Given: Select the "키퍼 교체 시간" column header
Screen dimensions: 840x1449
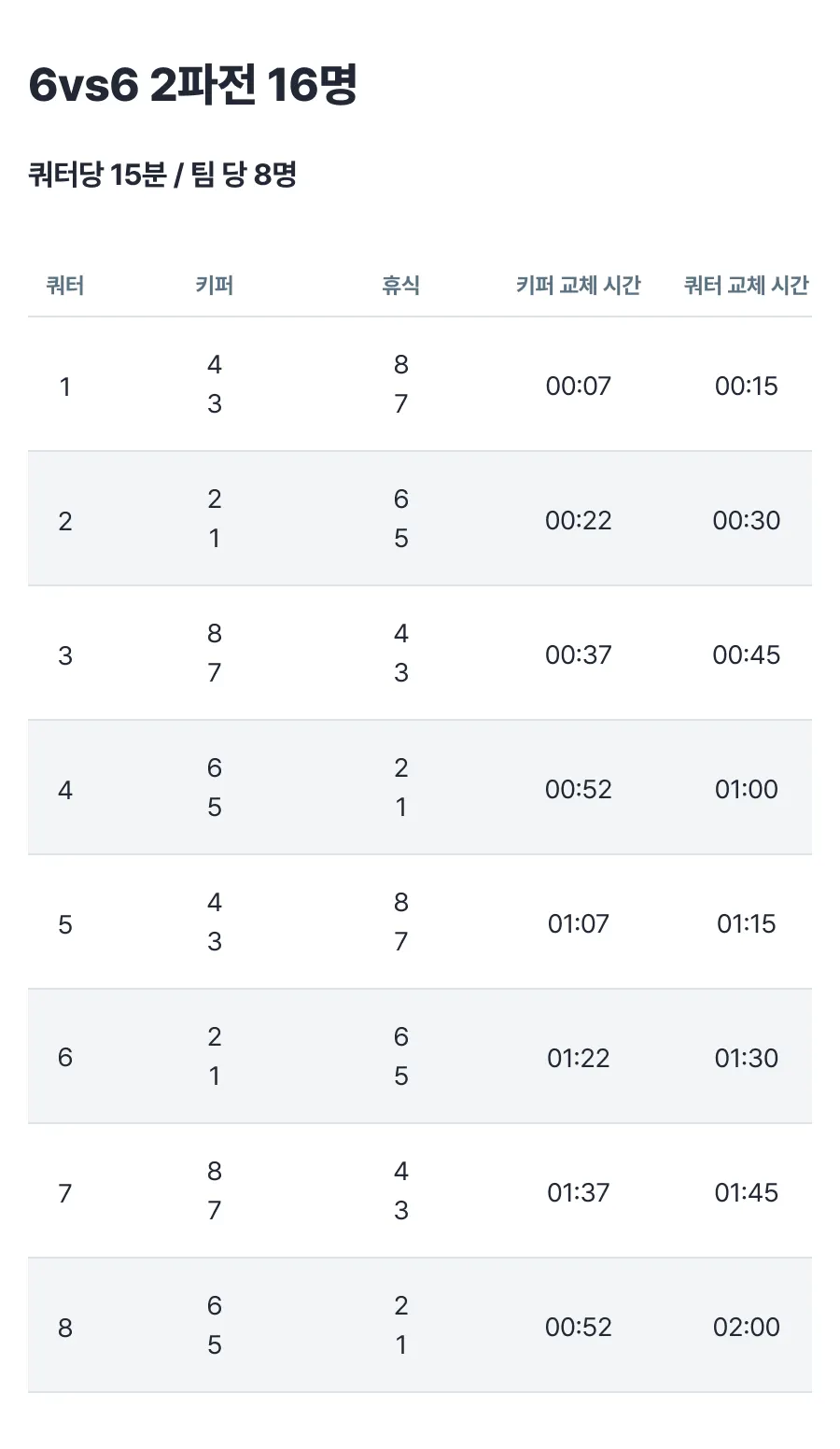Looking at the screenshot, I should pyautogui.click(x=579, y=285).
